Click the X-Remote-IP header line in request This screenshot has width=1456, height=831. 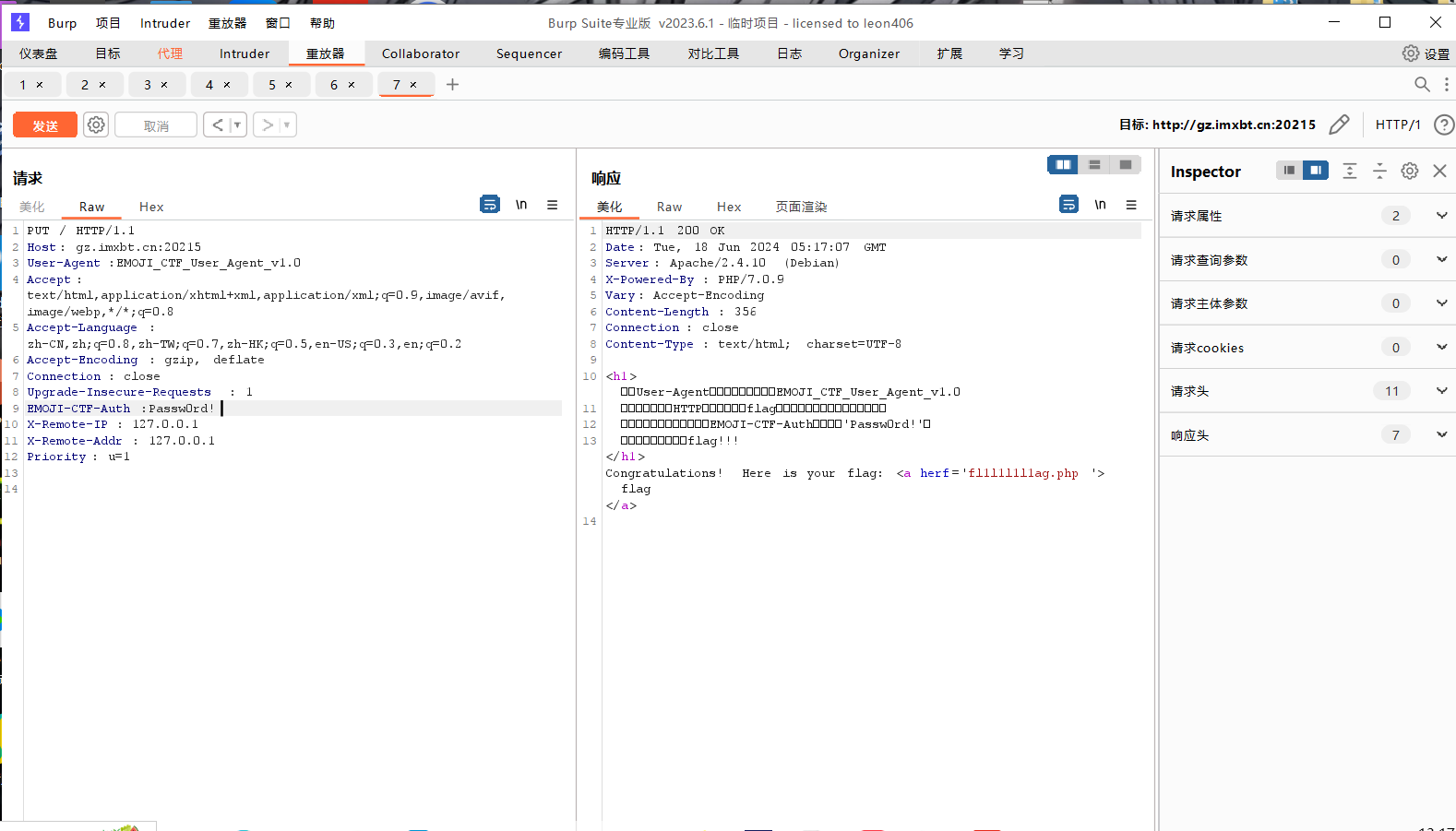(113, 424)
